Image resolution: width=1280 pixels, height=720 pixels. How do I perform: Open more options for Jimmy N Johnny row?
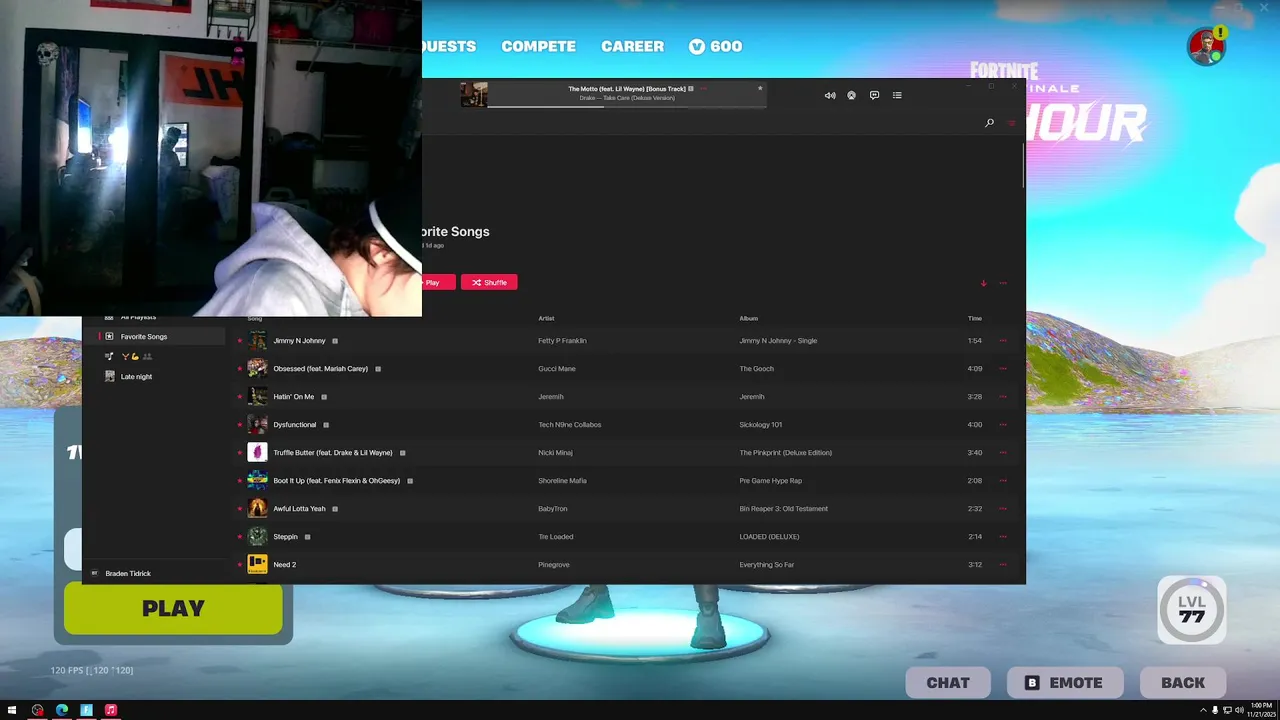tap(1003, 341)
